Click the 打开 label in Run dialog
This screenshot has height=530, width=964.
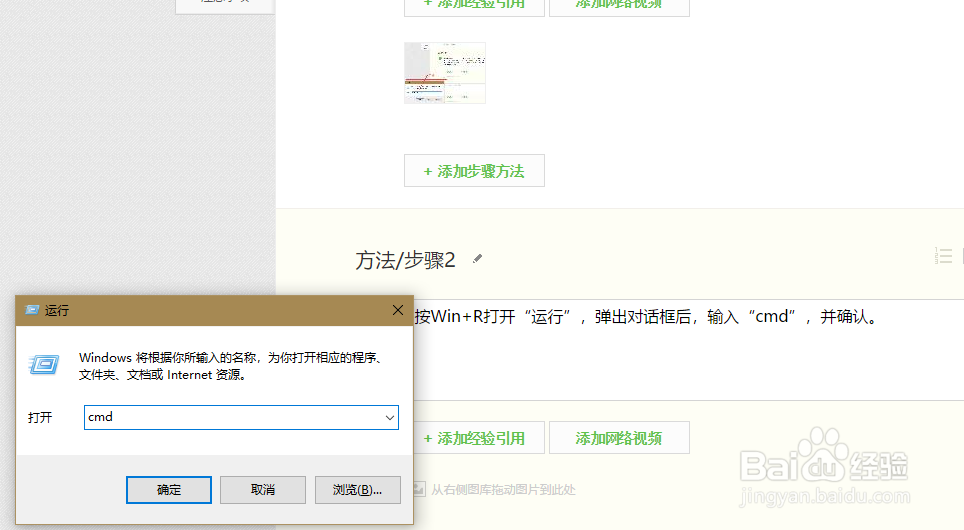[x=40, y=417]
